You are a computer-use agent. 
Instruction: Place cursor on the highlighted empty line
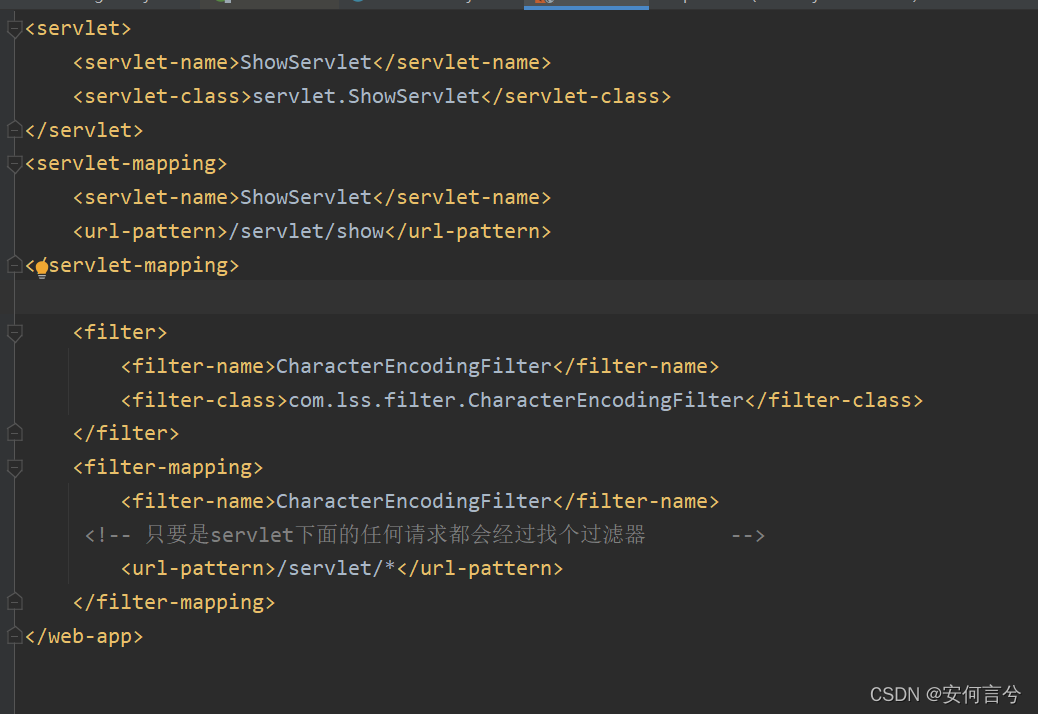[526, 297]
